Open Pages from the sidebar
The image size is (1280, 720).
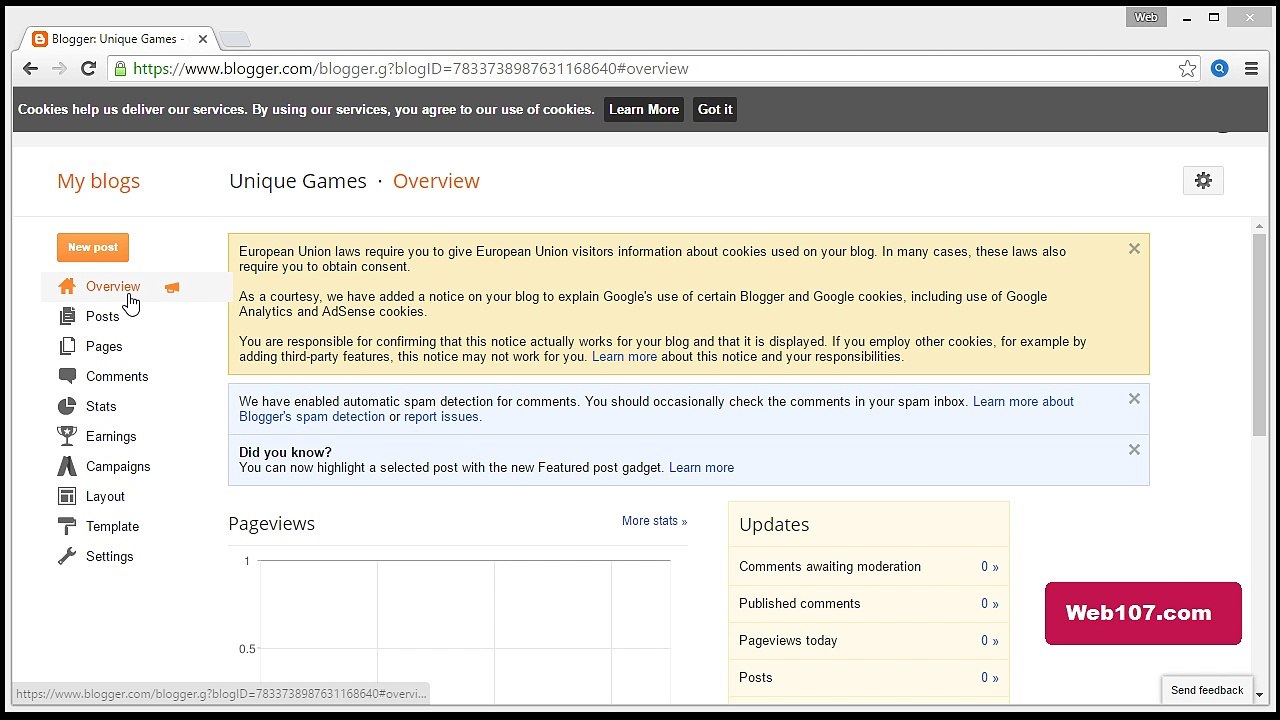(104, 347)
